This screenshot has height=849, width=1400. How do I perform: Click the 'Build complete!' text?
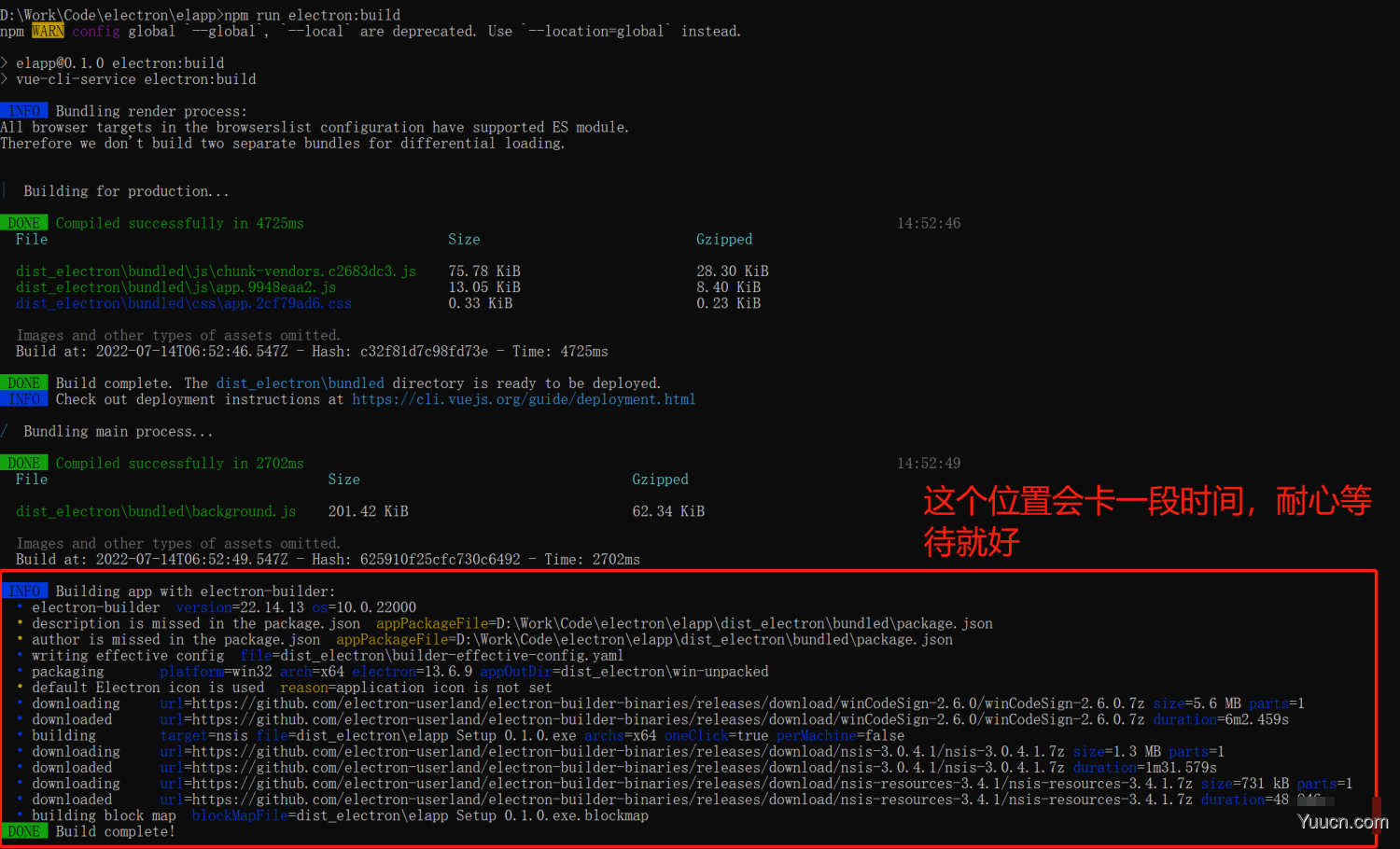point(116,831)
